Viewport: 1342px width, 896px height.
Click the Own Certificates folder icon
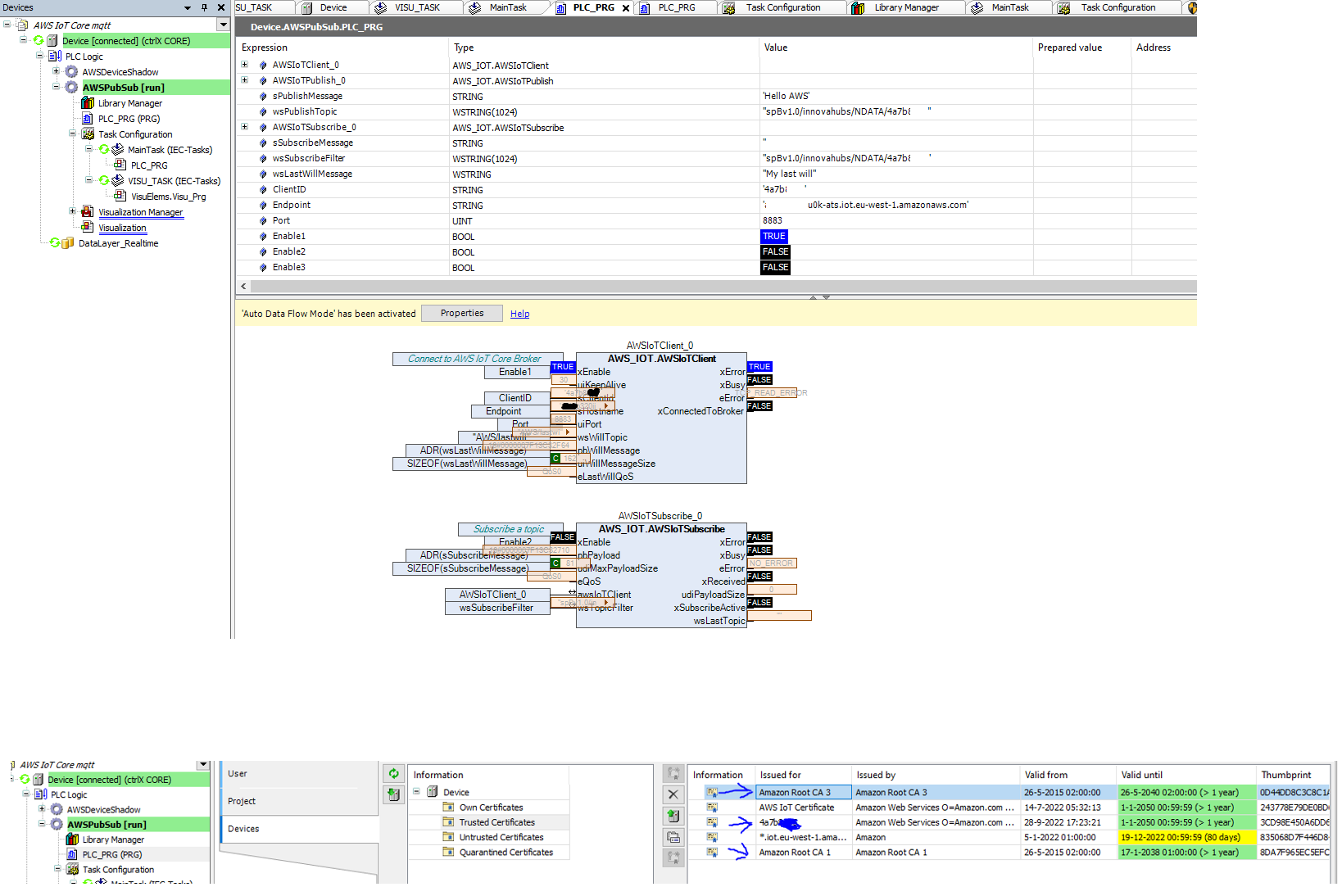click(448, 808)
